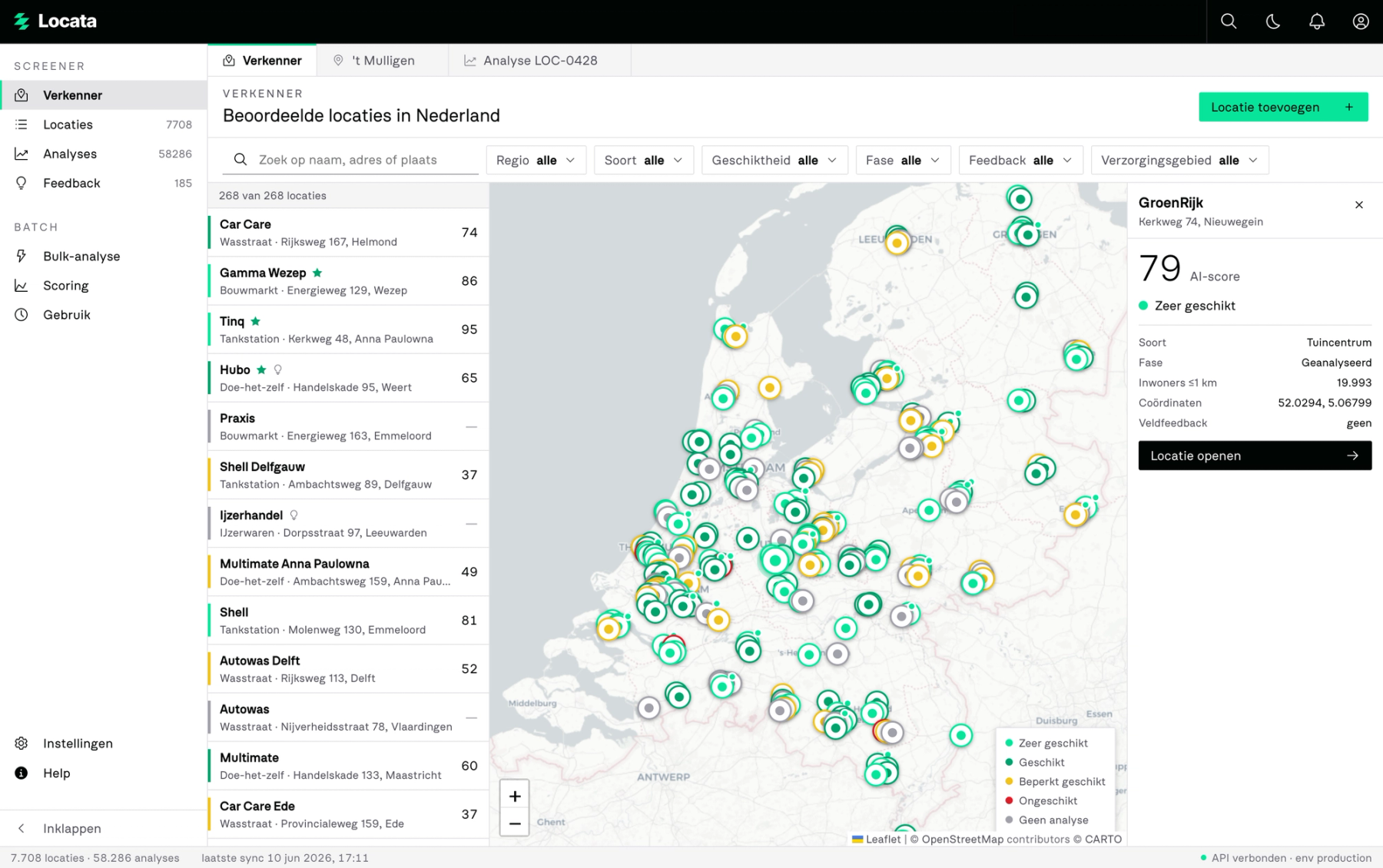The width and height of the screenshot is (1383, 868).
Task: Click chart icon on Analyse LOC-0428 tab
Action: click(469, 60)
